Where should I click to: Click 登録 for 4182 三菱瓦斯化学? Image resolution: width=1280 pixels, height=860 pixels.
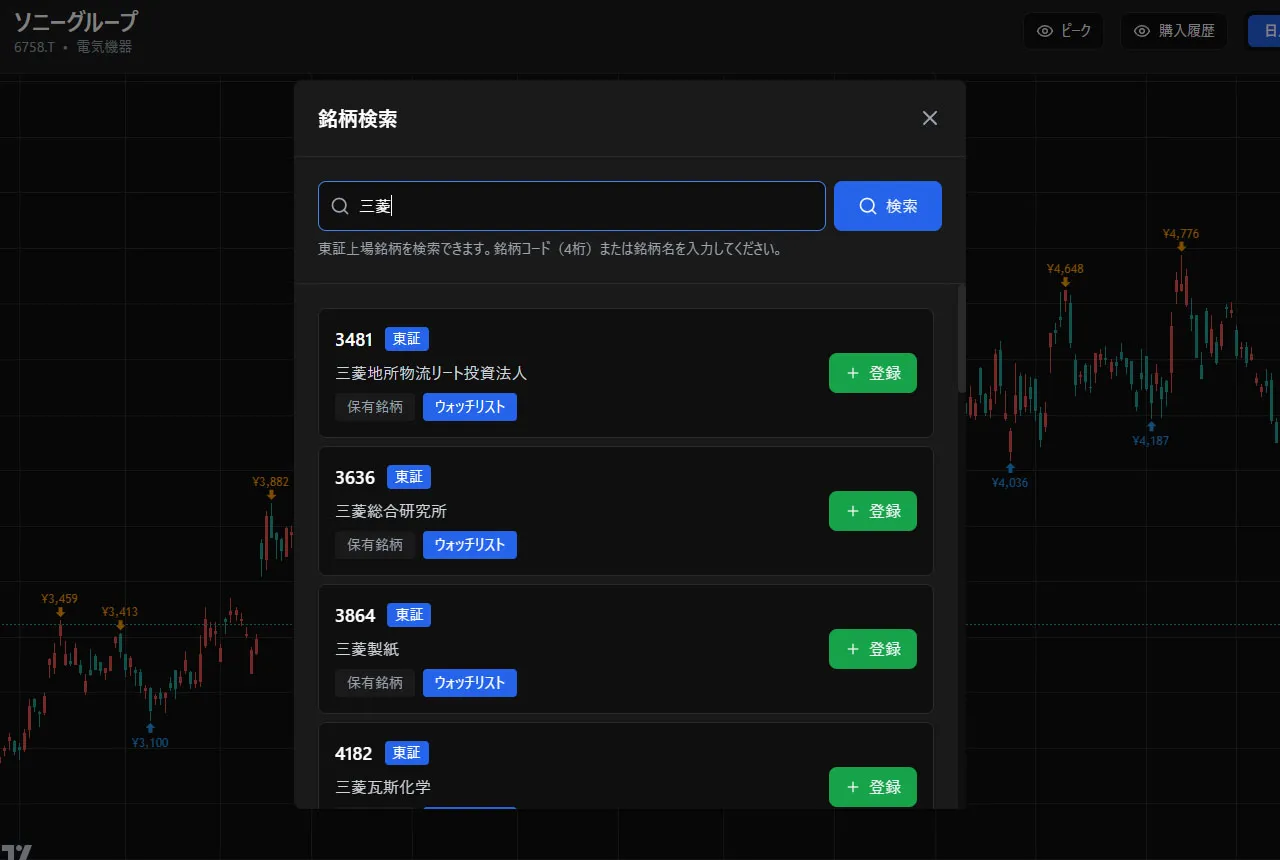[873, 787]
